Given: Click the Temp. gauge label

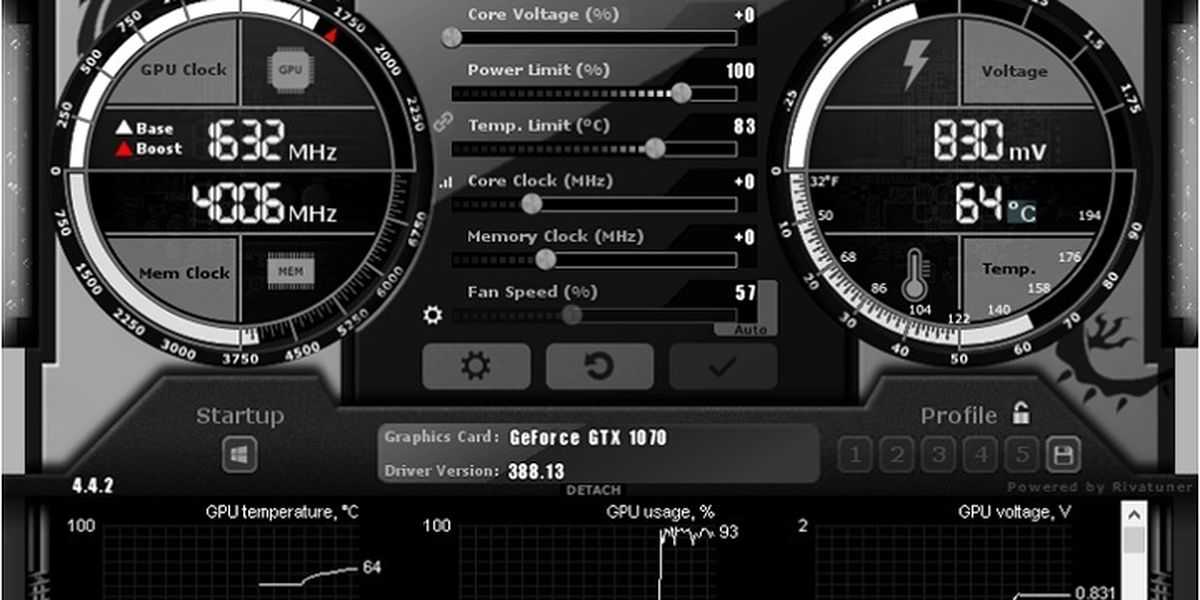Looking at the screenshot, I should 1008,269.
